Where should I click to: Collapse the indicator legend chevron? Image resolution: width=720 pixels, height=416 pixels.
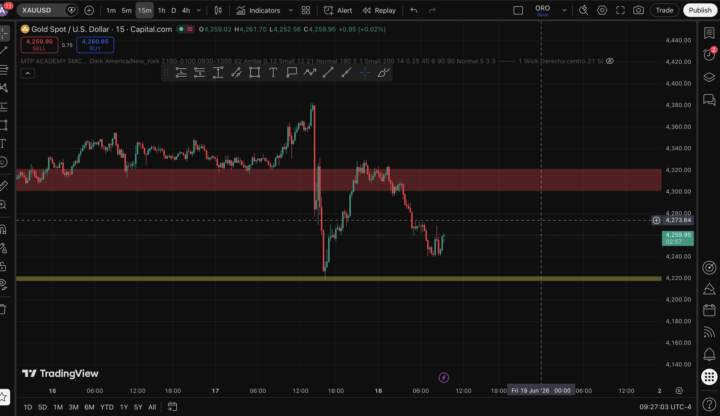[x=28, y=73]
